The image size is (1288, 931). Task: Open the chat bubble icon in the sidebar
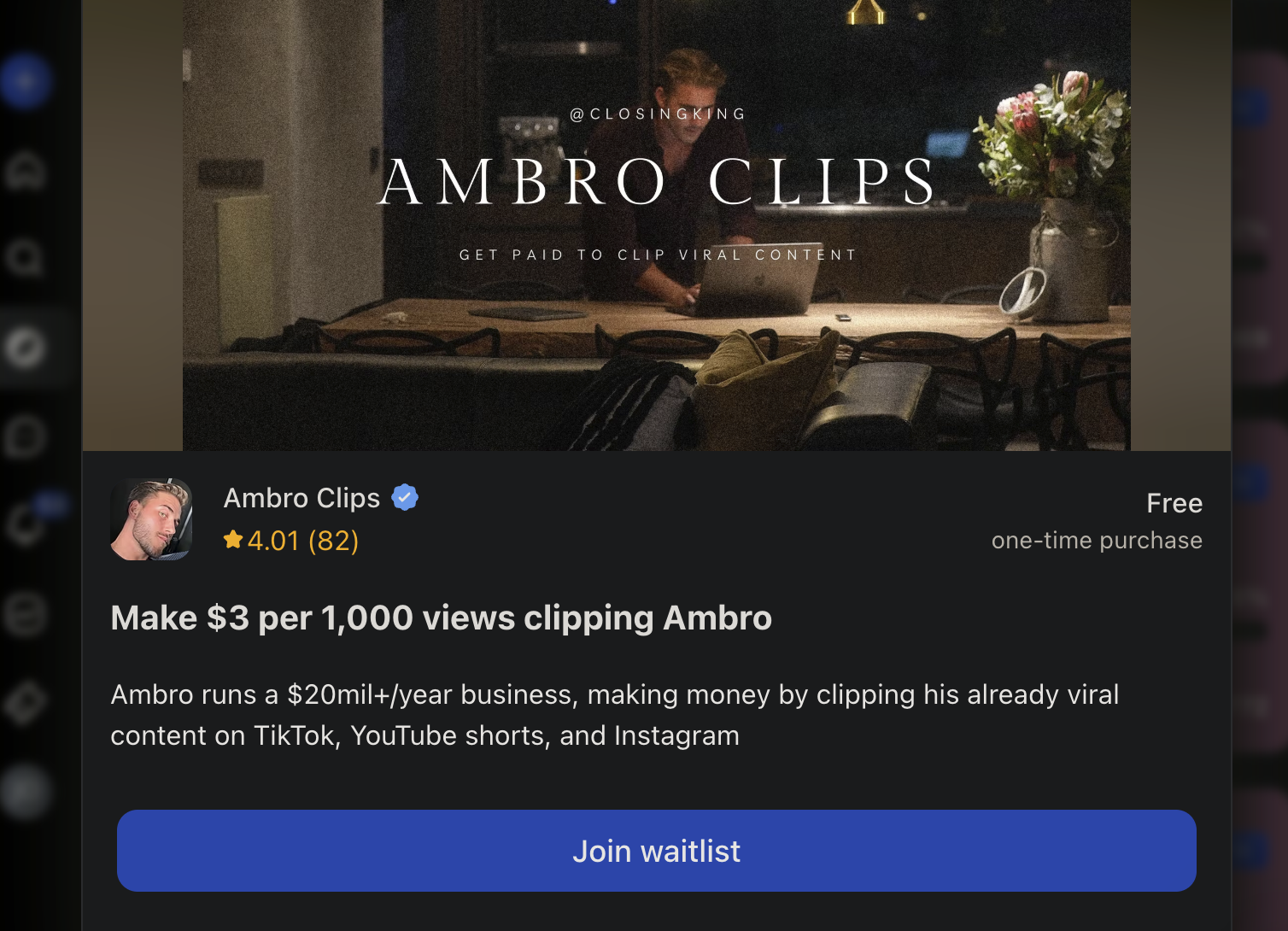pos(25,436)
